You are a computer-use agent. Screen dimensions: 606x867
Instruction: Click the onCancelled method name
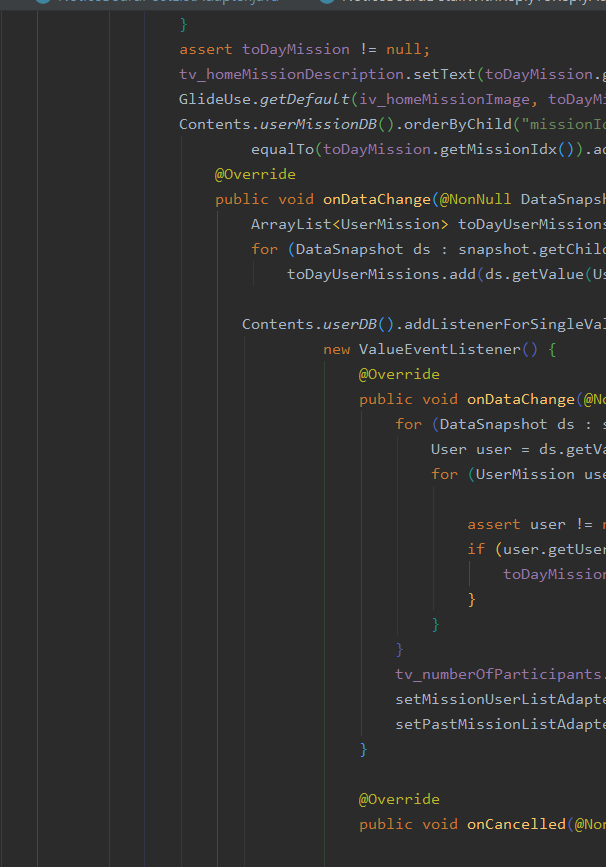516,824
